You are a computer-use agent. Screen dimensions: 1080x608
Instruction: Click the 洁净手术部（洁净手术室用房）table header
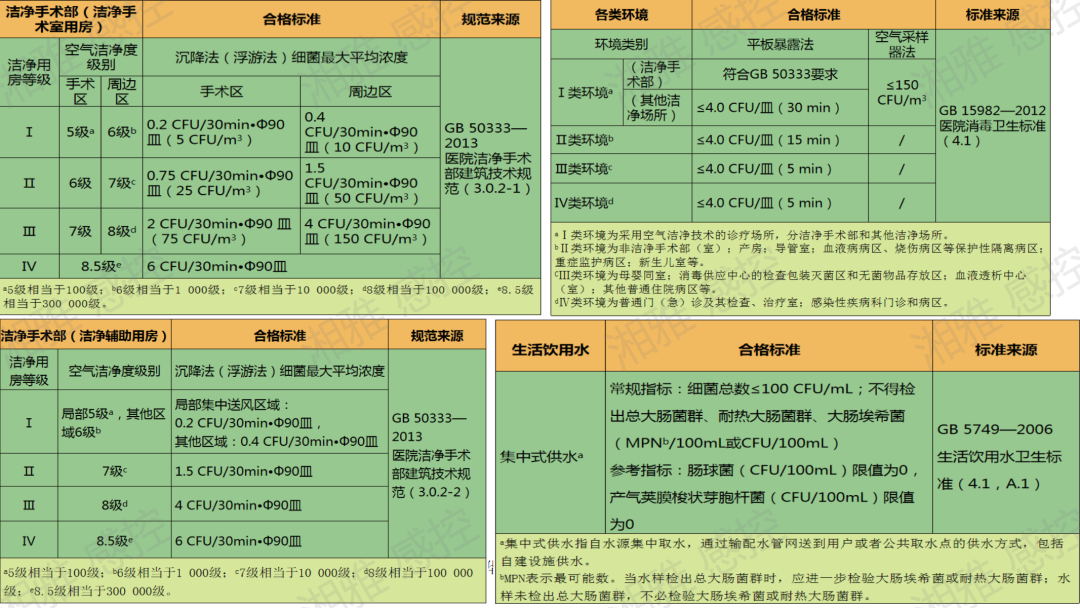point(71,19)
